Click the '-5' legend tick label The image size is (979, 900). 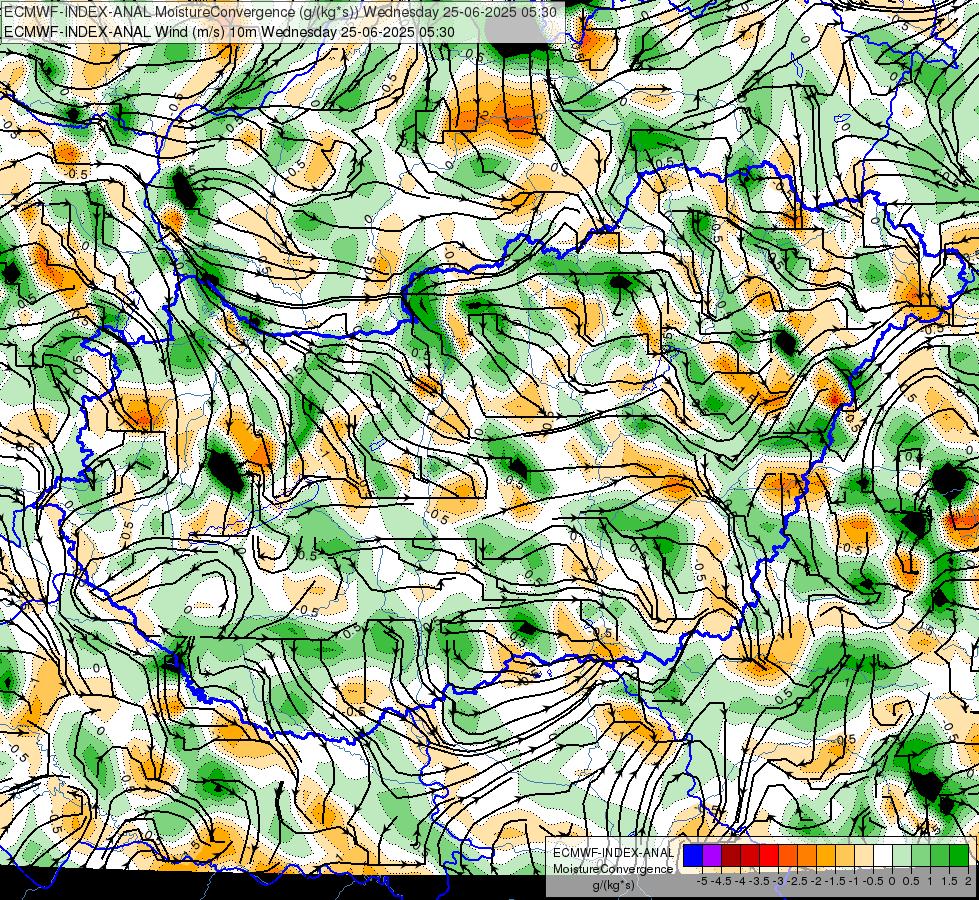703,881
